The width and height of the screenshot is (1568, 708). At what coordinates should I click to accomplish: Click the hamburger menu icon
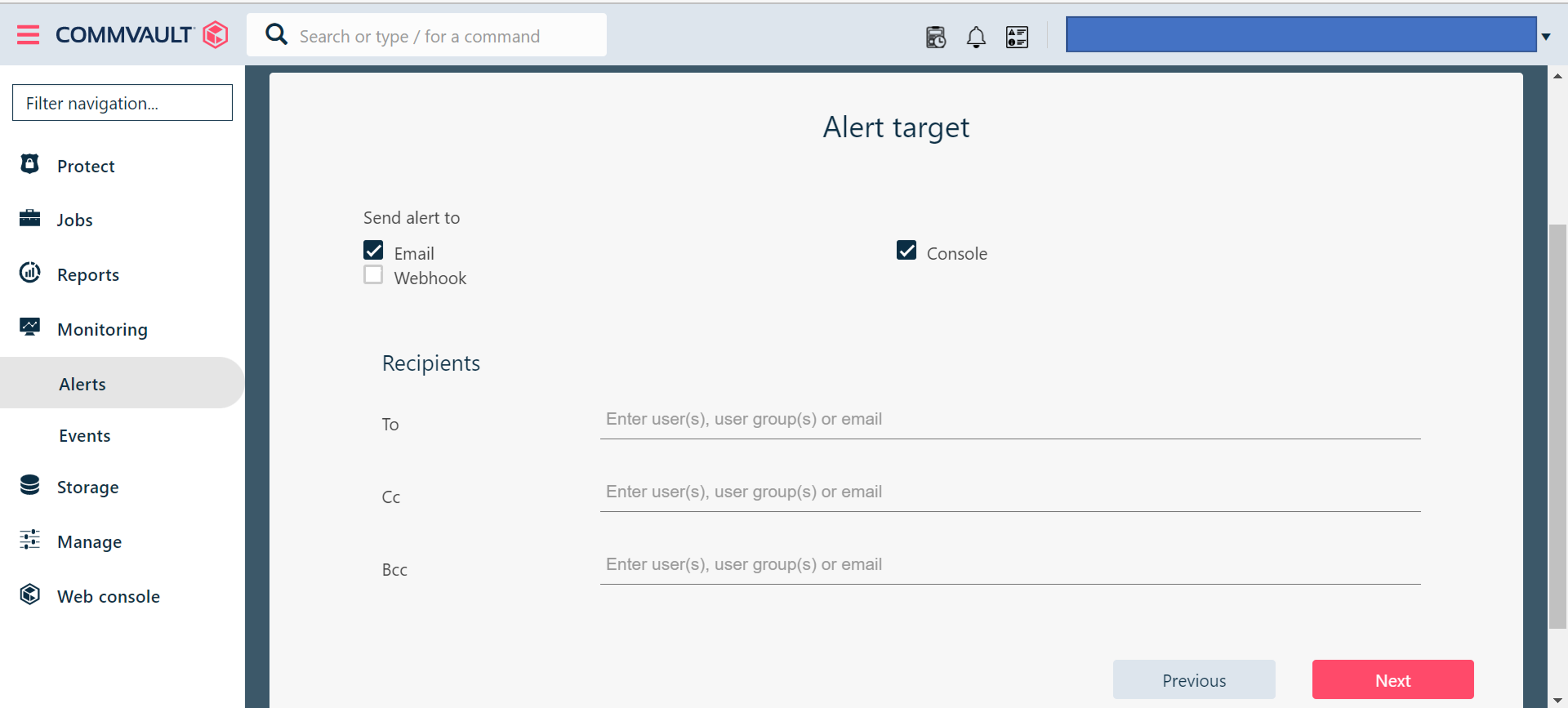point(28,35)
